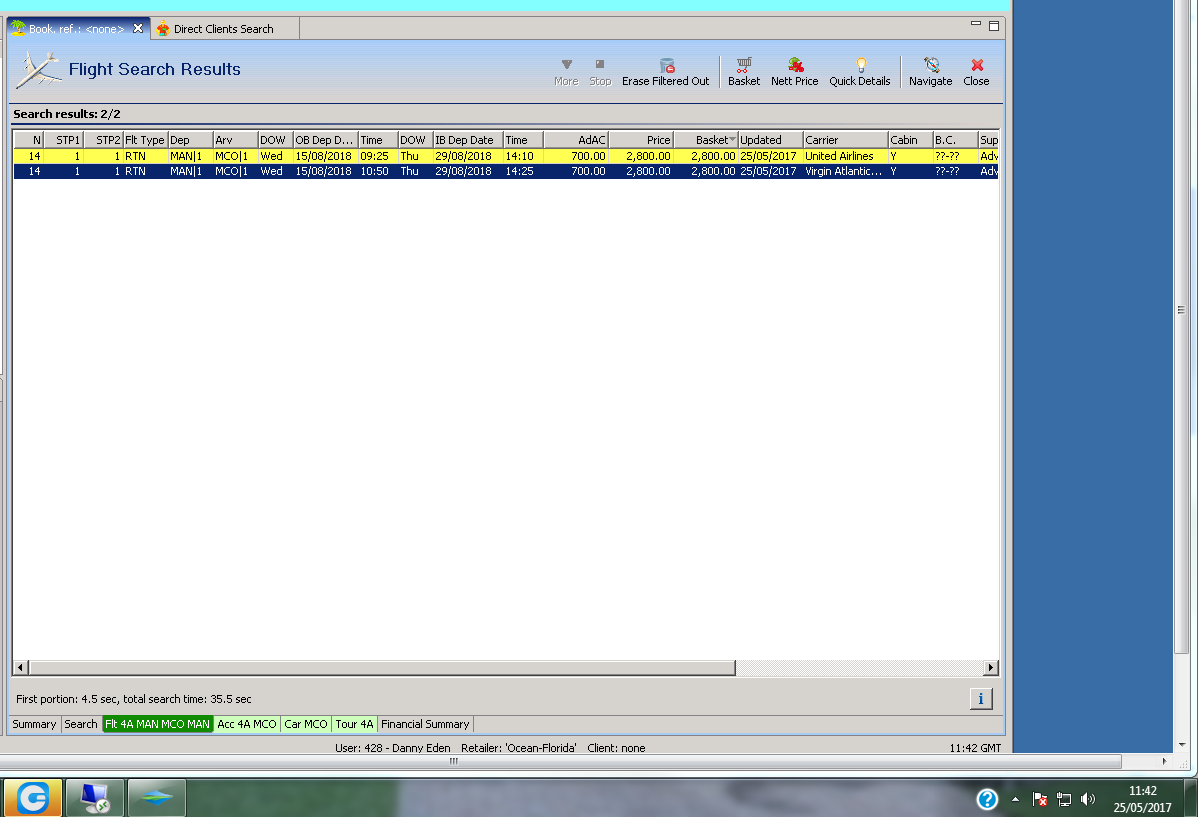The height and width of the screenshot is (817, 1198).
Task: Sort by Price column header
Action: (640, 140)
